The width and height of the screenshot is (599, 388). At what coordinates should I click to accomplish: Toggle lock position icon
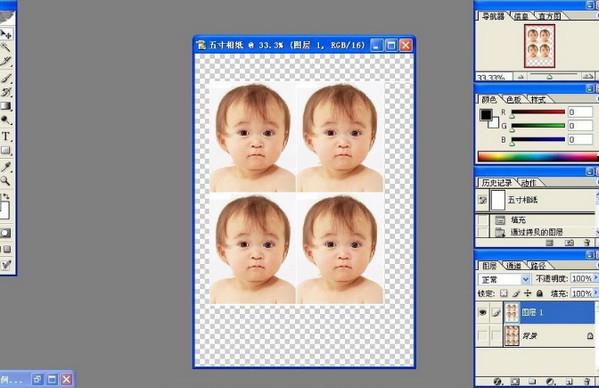pyautogui.click(x=528, y=293)
